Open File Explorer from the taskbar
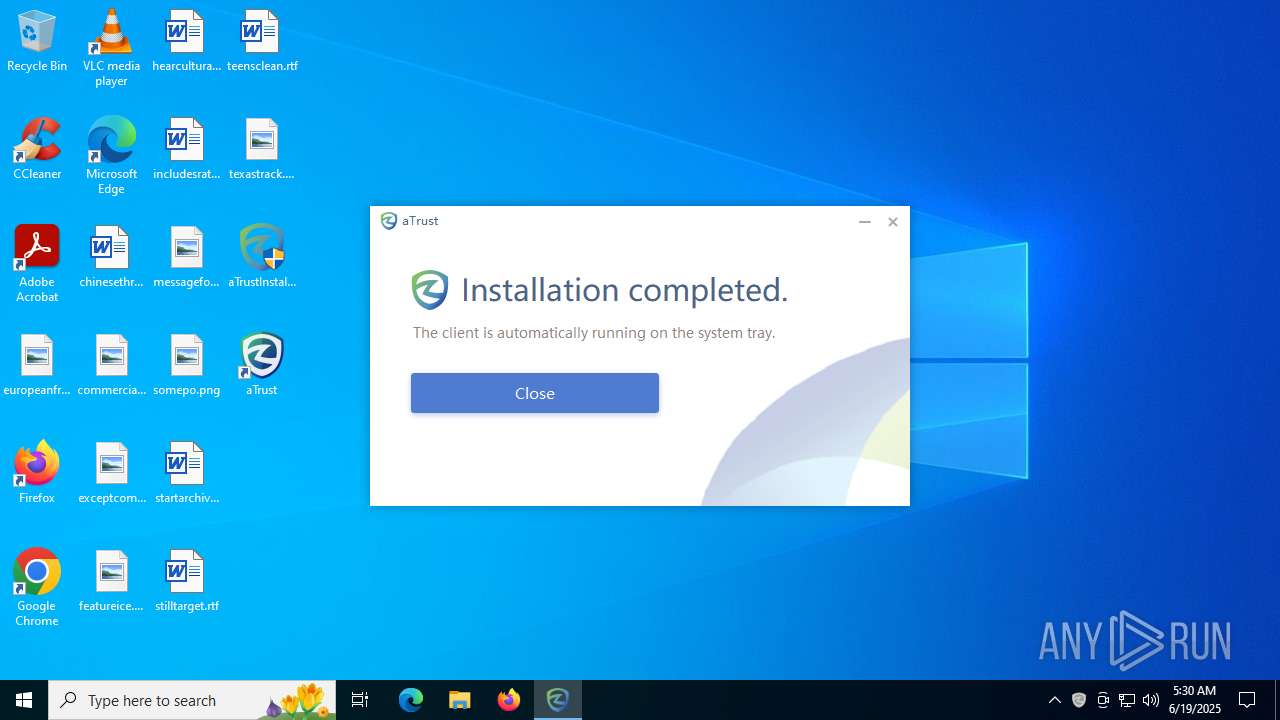The image size is (1280, 720). tap(460, 700)
